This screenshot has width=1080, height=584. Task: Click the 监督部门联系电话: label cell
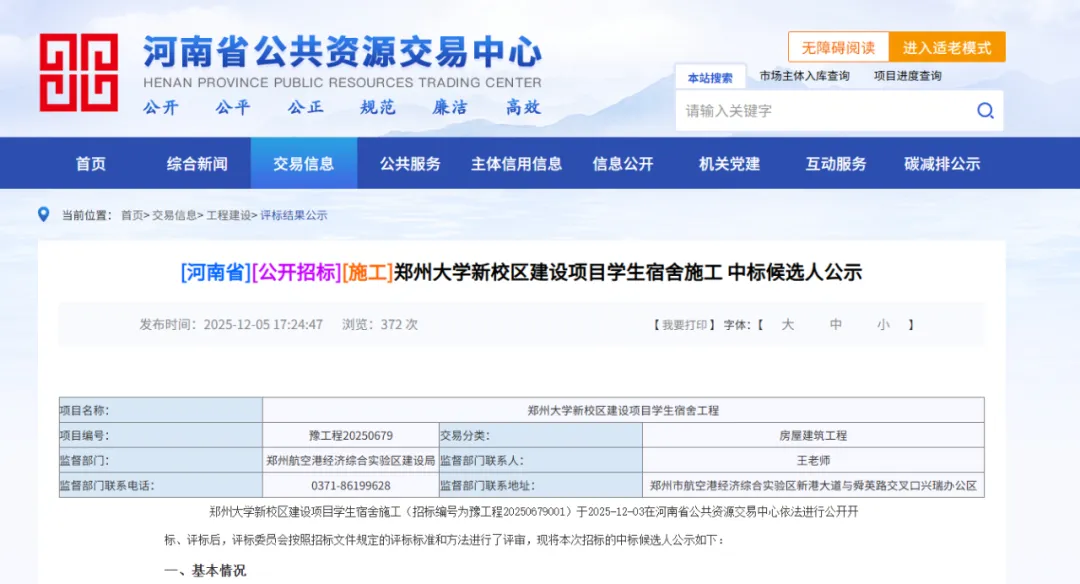tap(160, 486)
